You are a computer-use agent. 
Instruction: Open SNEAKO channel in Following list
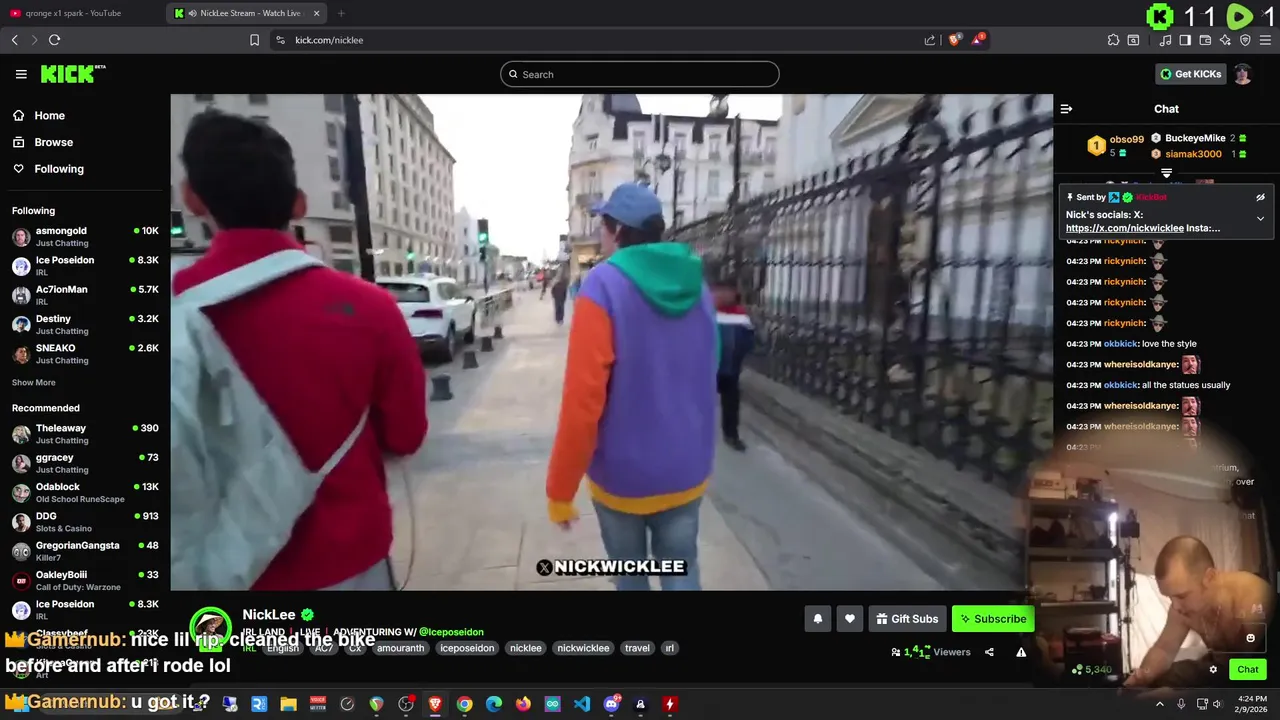point(85,353)
